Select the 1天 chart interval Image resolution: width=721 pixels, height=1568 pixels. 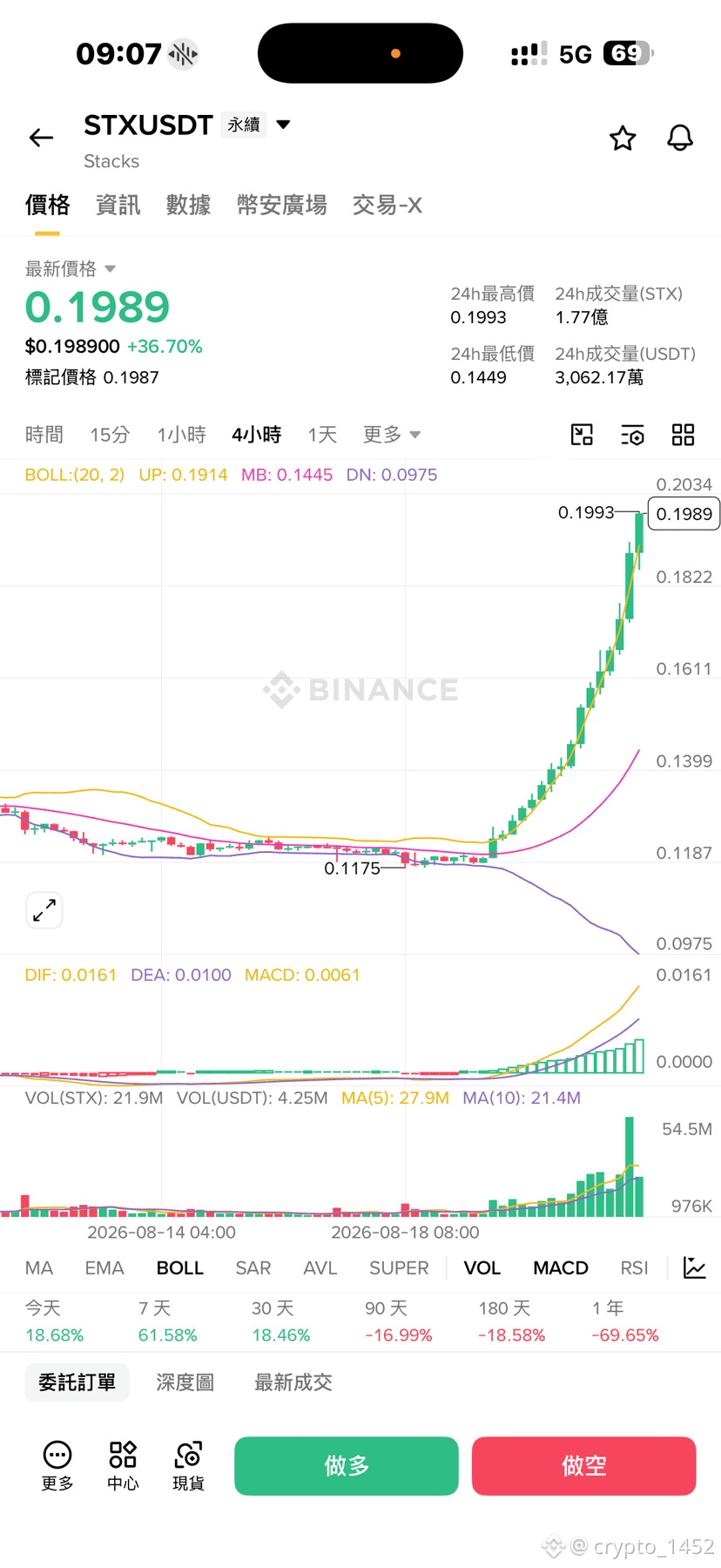pyautogui.click(x=322, y=434)
